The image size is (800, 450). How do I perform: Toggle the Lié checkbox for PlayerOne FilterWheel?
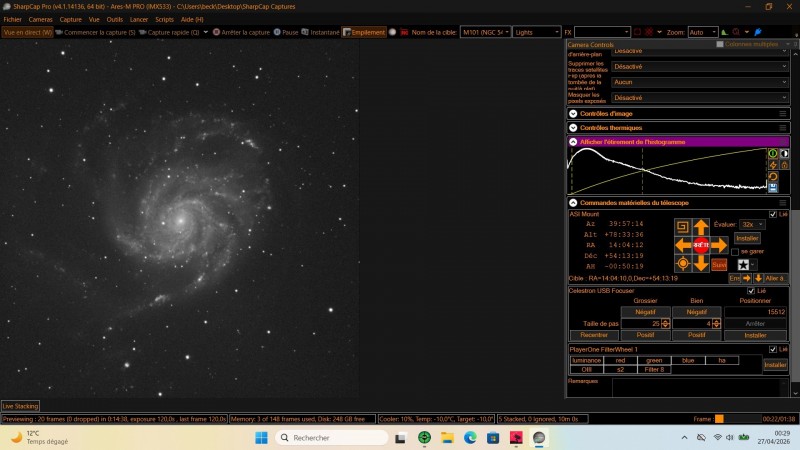772,349
